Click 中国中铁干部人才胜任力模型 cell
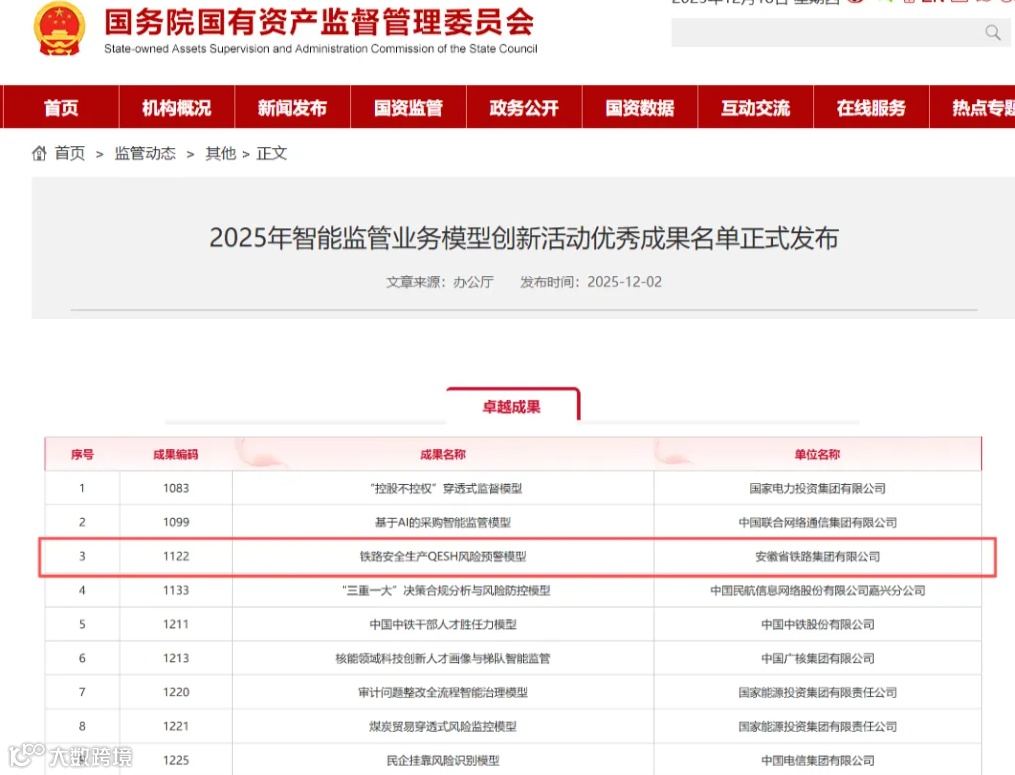This screenshot has width=1015, height=775. 443,624
